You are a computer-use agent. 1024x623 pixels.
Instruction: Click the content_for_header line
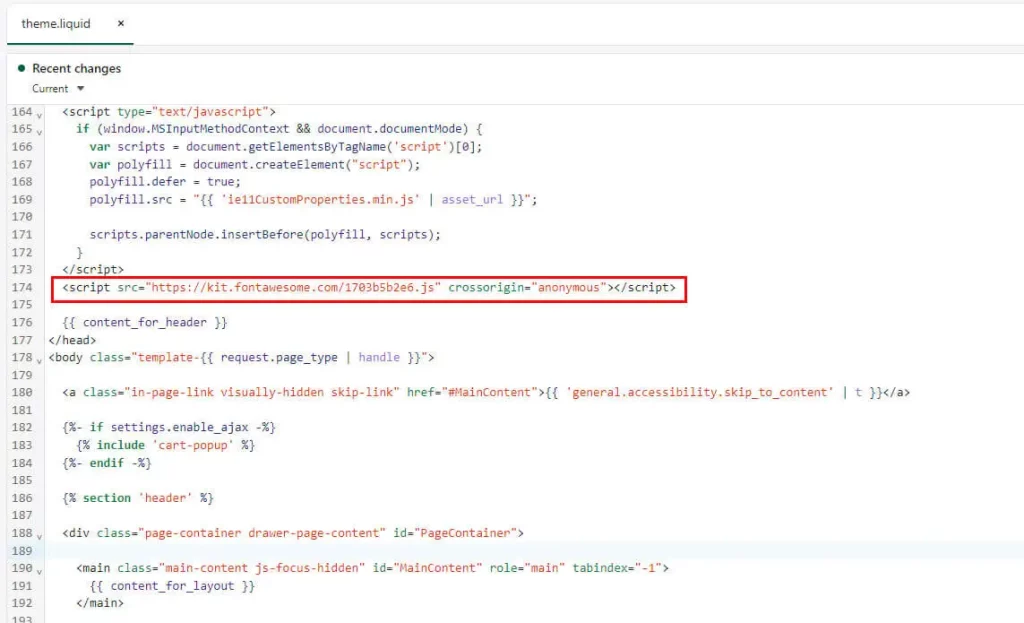click(144, 323)
